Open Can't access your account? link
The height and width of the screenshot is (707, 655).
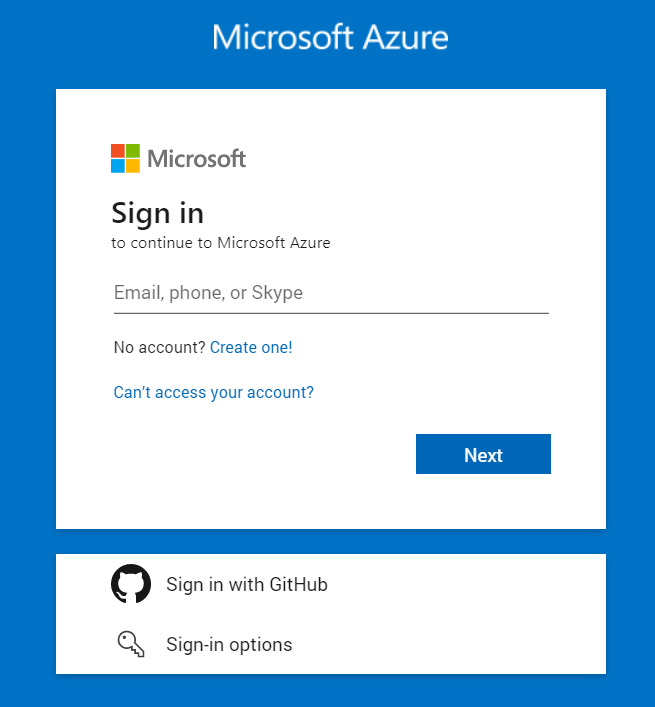tap(214, 392)
